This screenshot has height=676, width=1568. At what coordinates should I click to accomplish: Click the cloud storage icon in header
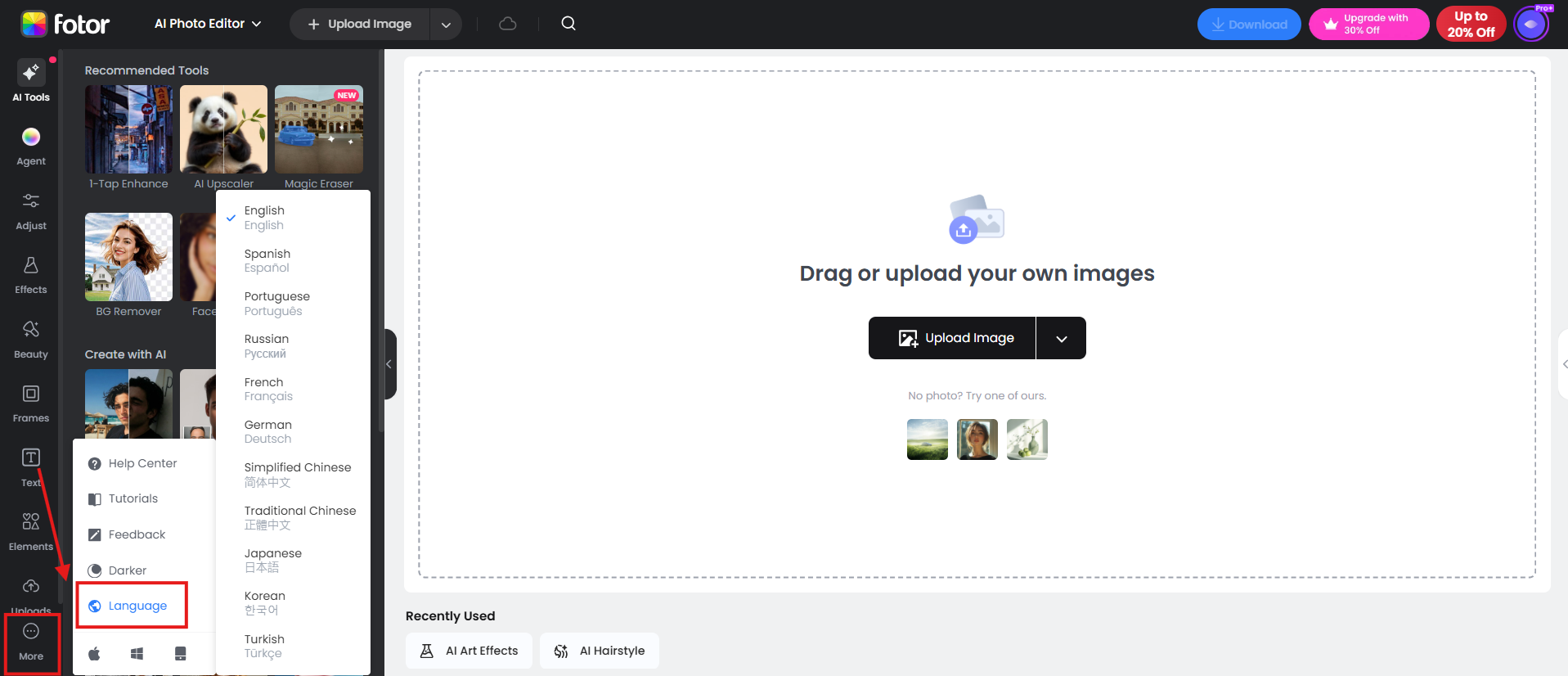508,24
